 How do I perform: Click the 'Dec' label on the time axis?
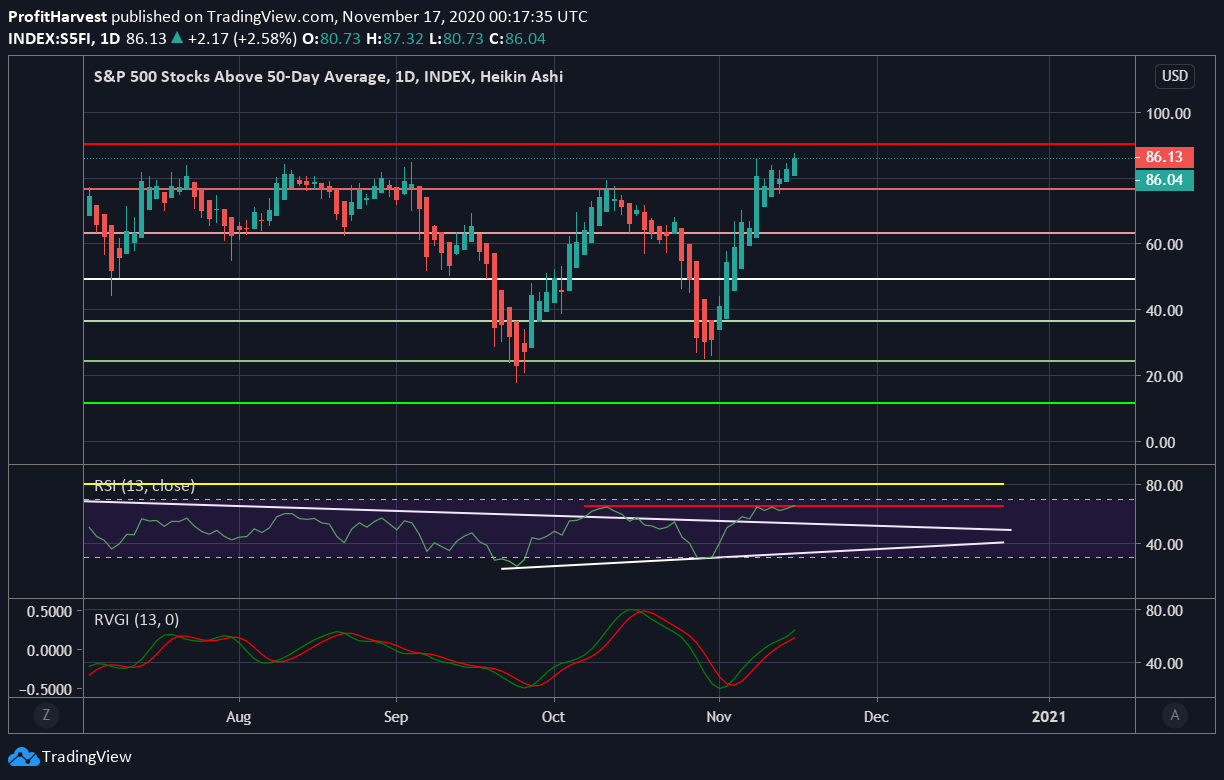(x=876, y=717)
